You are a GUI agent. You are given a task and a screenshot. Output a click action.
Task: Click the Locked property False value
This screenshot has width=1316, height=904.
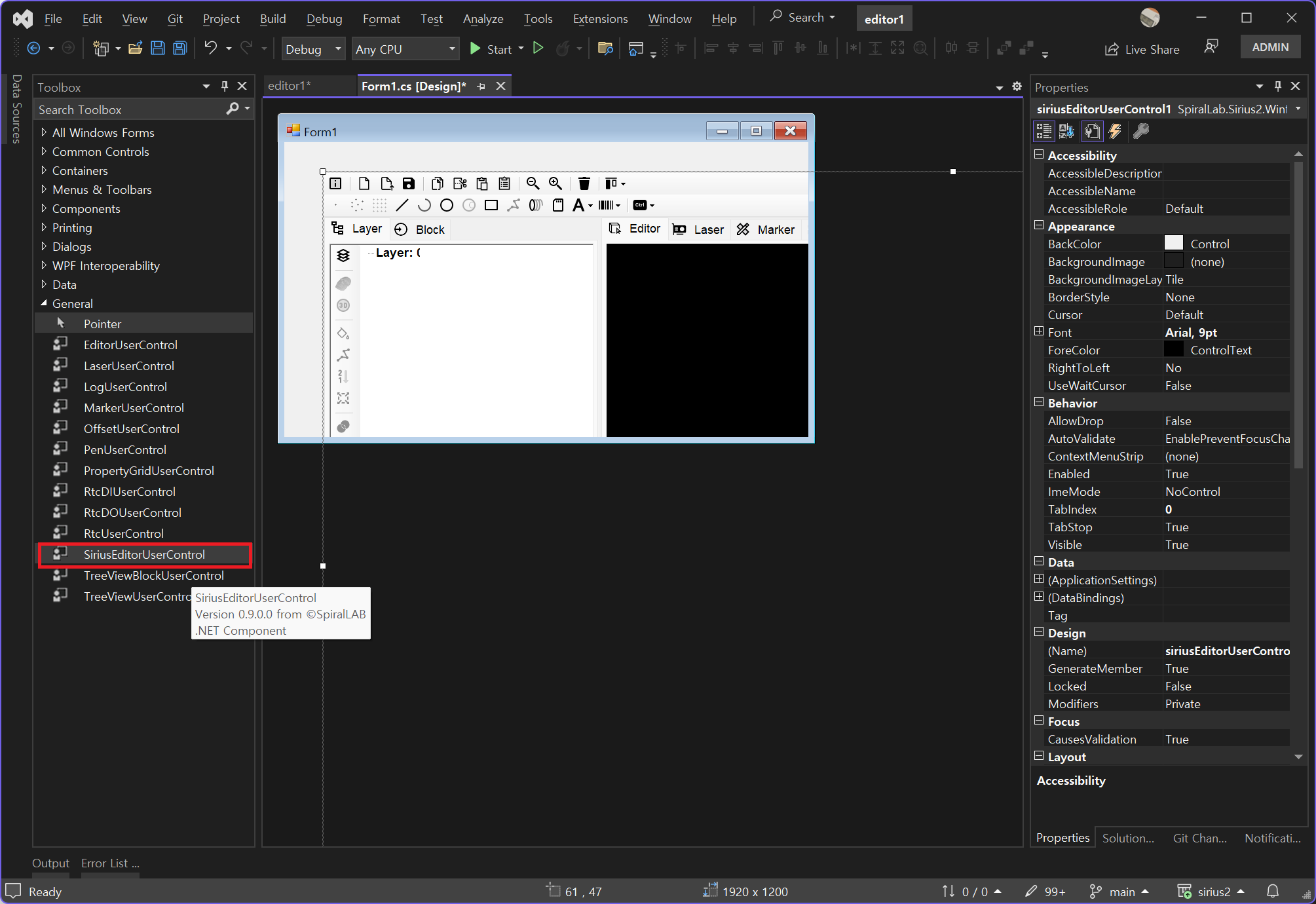click(1226, 686)
